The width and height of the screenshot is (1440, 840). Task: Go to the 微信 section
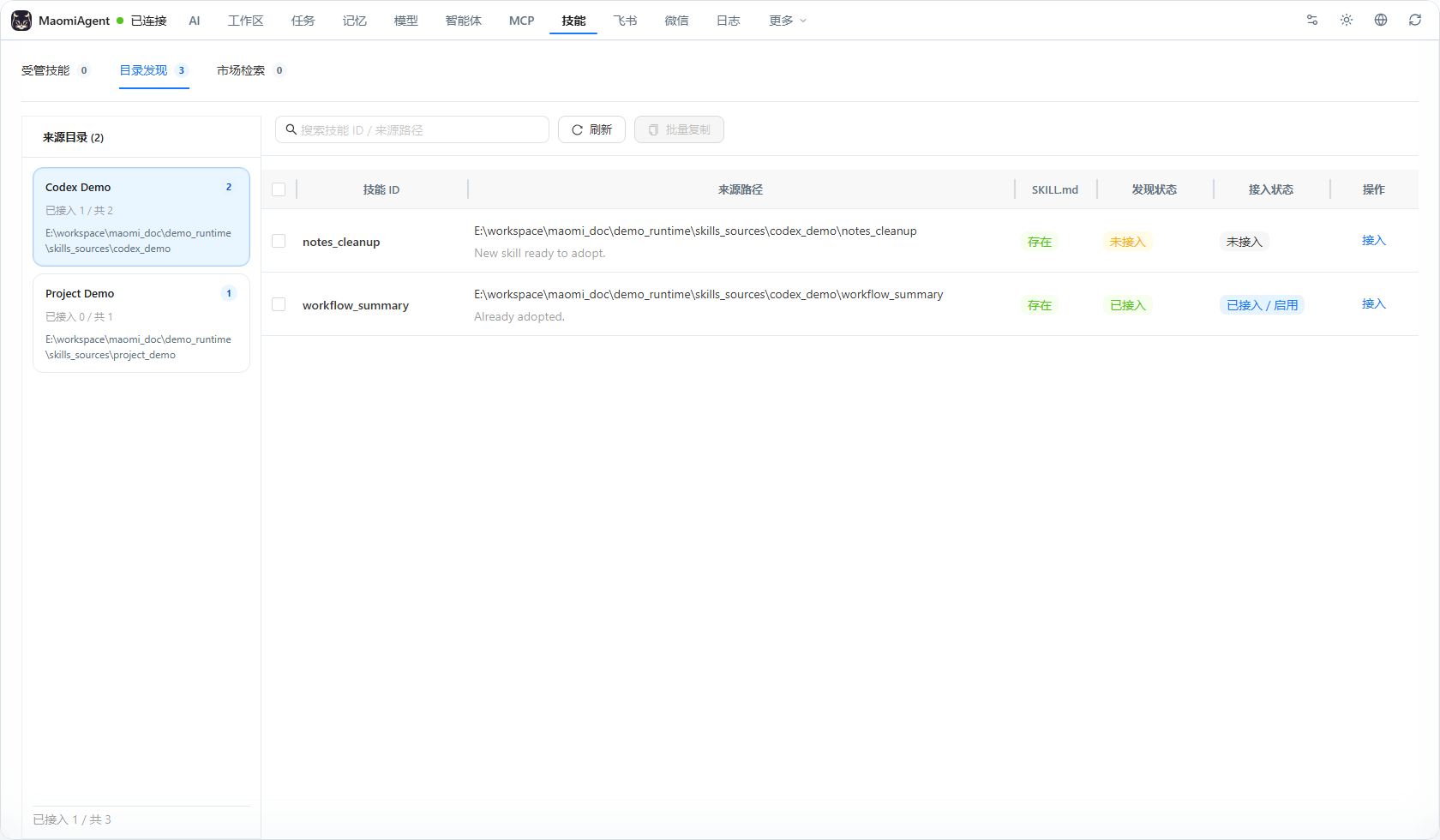[677, 21]
